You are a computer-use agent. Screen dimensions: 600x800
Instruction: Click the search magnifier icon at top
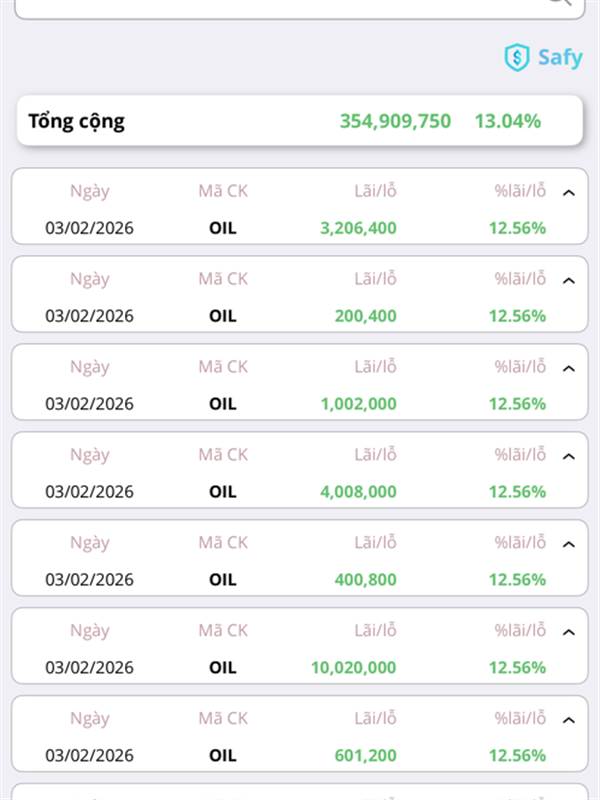tap(560, 2)
